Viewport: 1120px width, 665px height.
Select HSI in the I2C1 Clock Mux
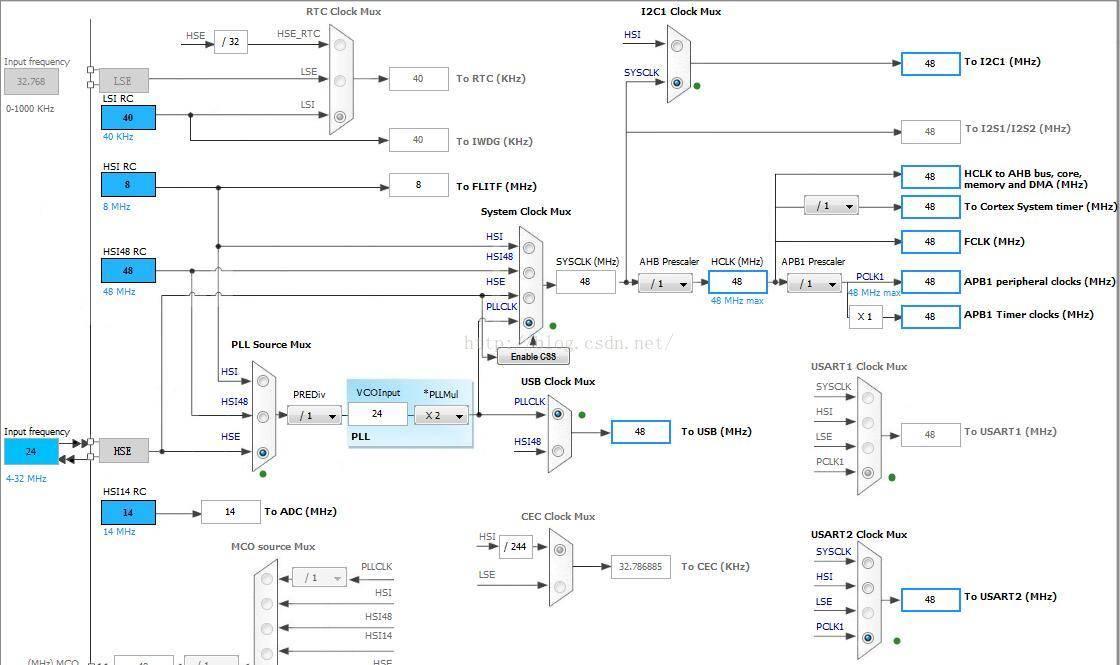(x=677, y=46)
